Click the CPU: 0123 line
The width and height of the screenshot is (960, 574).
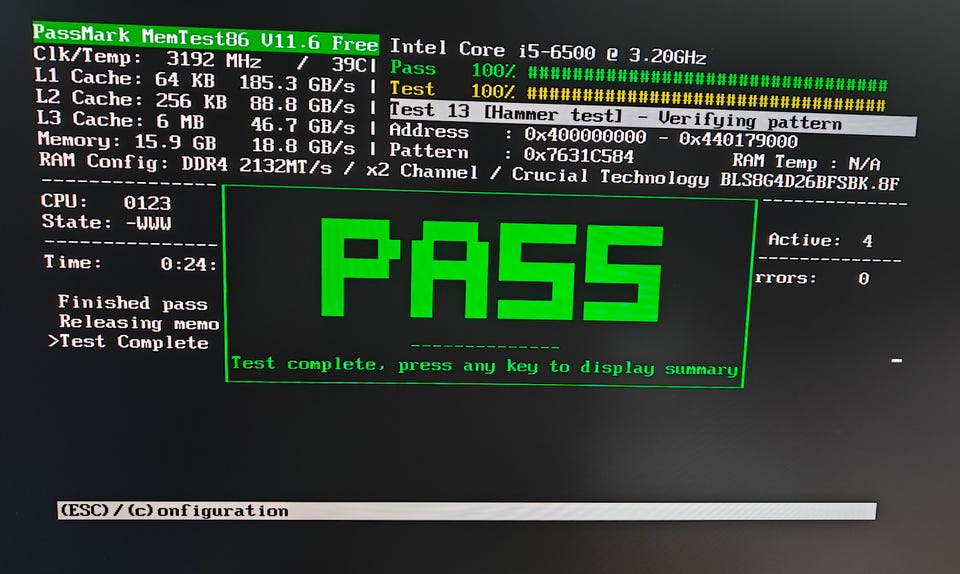tap(106, 202)
